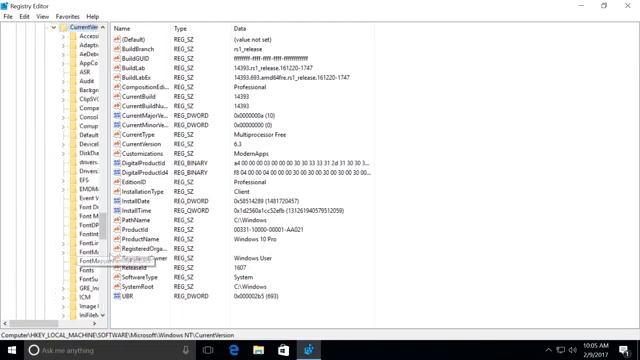The image size is (640, 360).
Task: Click the volume icon in tray
Action: point(573,350)
